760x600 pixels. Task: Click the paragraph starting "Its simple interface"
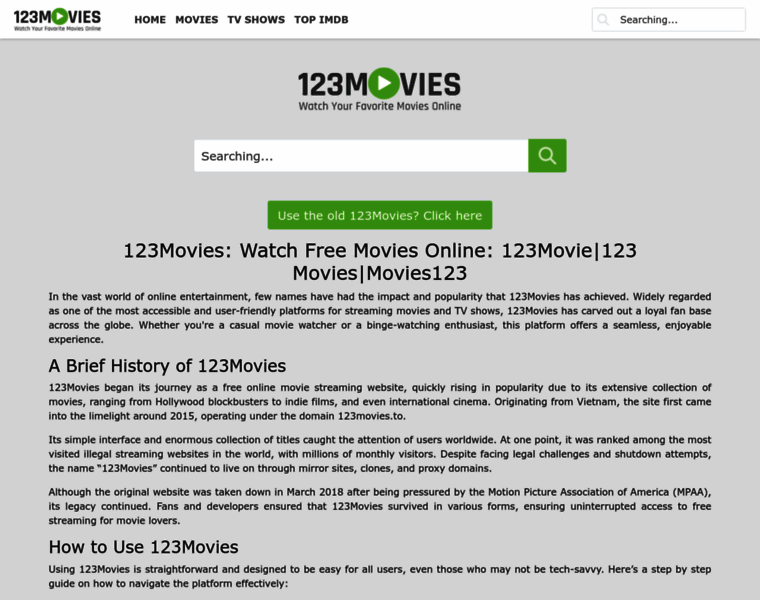pyautogui.click(x=380, y=454)
